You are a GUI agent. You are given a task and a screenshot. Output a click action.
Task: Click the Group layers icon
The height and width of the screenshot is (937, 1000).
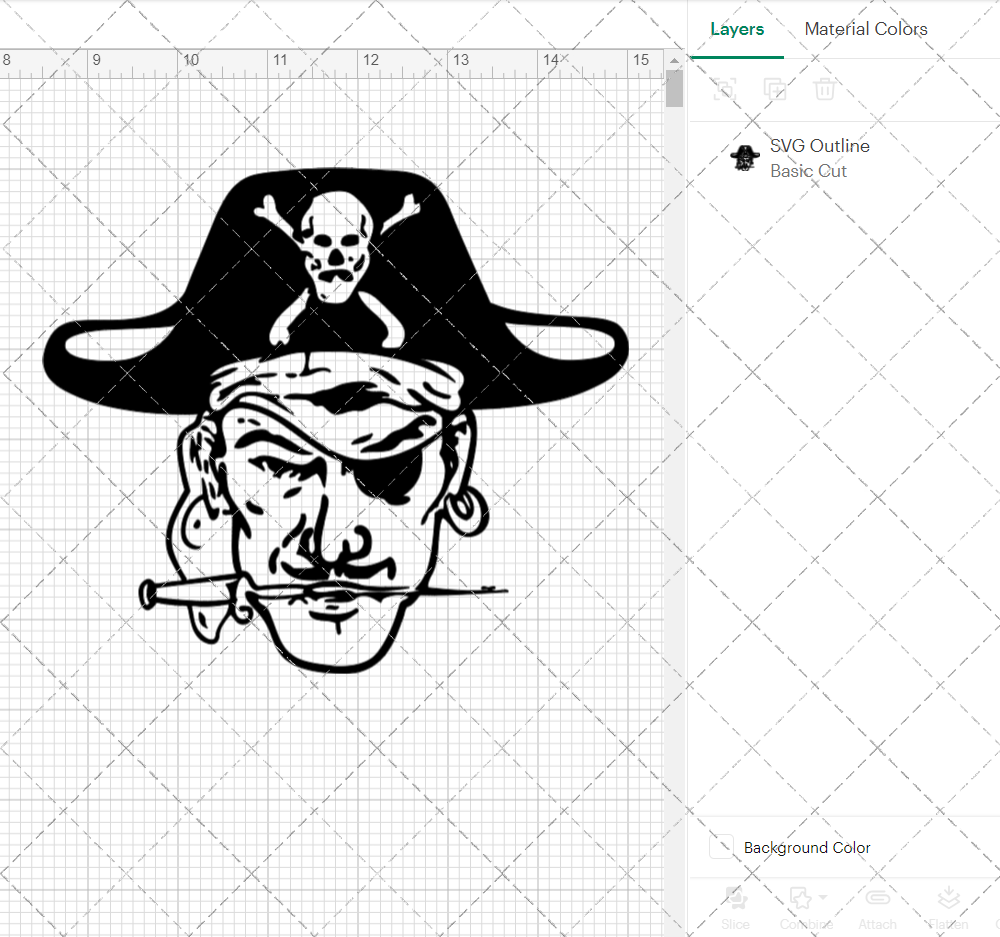point(724,89)
